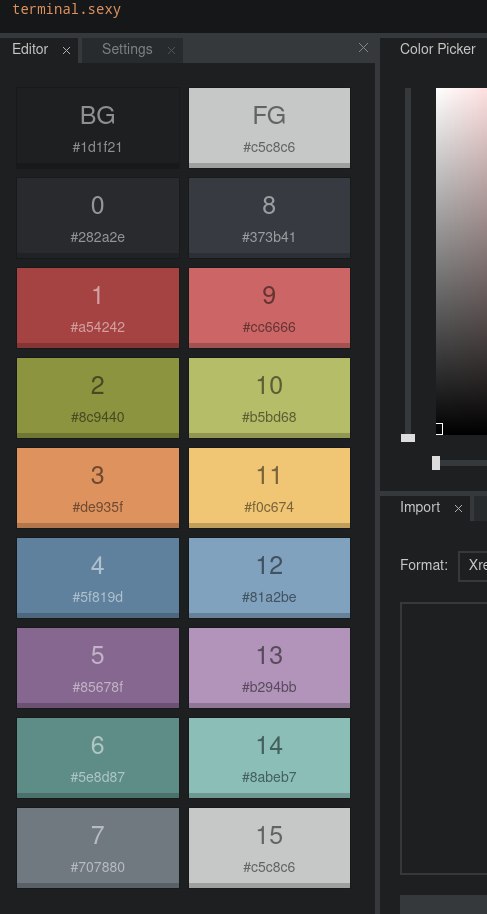Pick color 8 swatch #373b41
This screenshot has width=487, height=914.
269,218
